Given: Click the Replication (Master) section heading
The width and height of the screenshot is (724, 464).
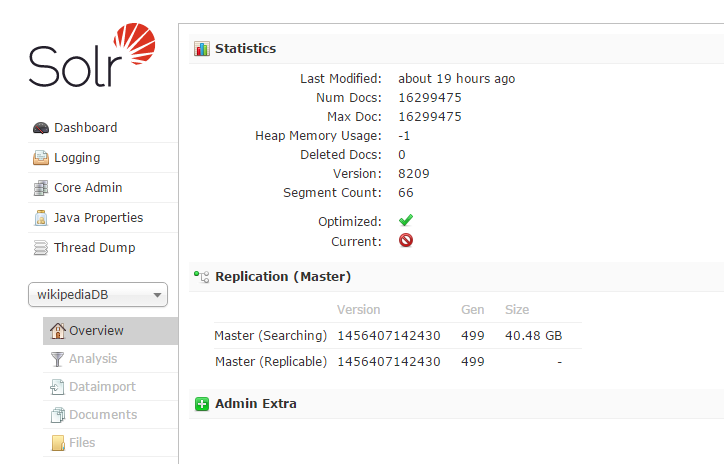Looking at the screenshot, I should 283,277.
